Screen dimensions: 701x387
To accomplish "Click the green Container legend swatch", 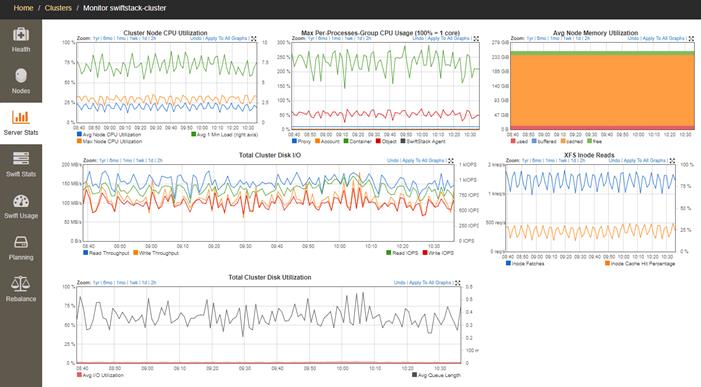I will click(x=346, y=141).
